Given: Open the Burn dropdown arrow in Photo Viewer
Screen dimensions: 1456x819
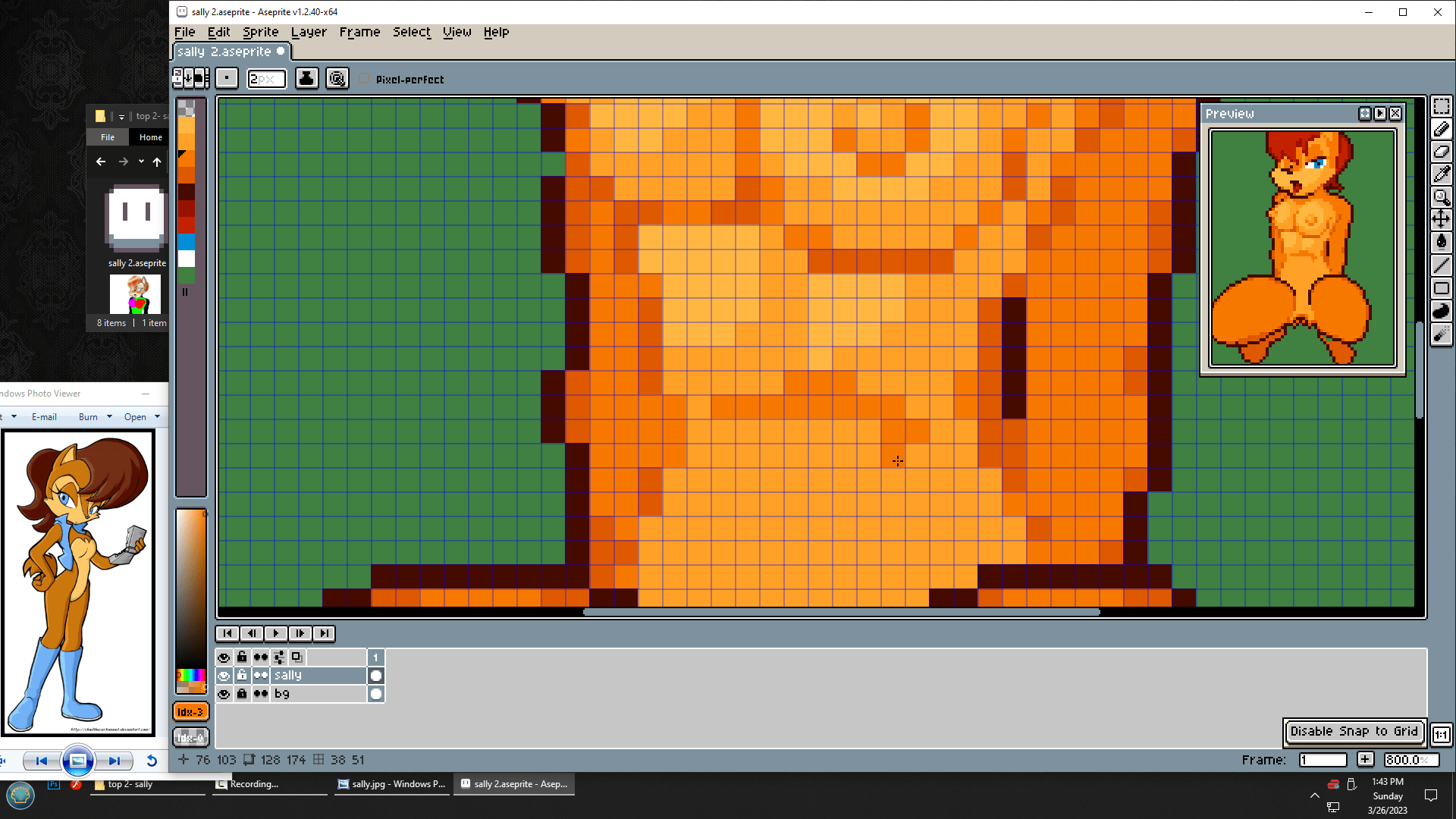Looking at the screenshot, I should tap(109, 416).
